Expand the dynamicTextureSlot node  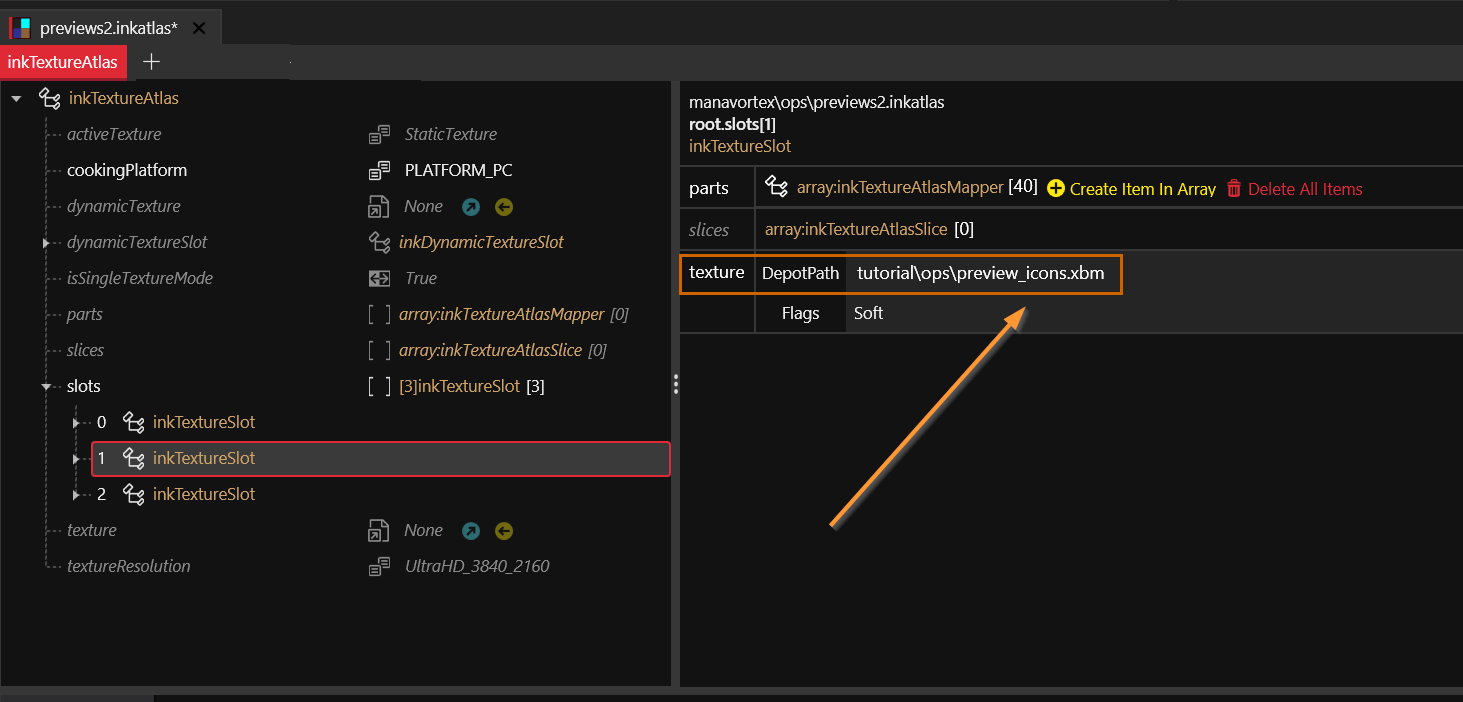click(x=46, y=243)
